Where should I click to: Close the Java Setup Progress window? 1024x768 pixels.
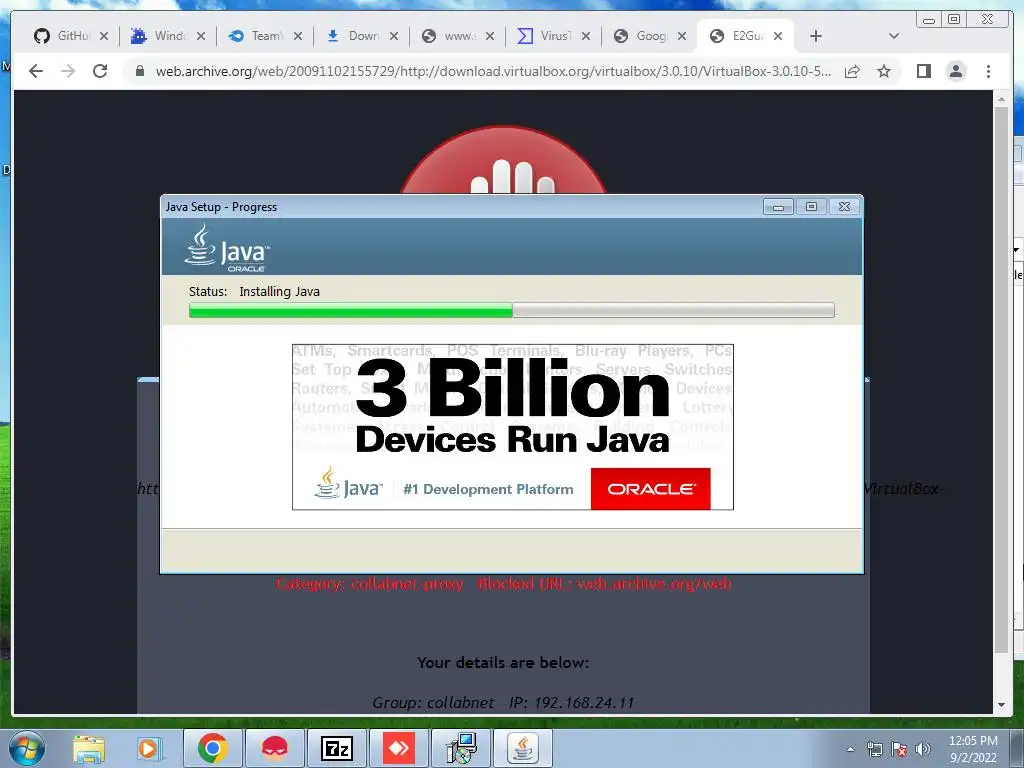844,207
